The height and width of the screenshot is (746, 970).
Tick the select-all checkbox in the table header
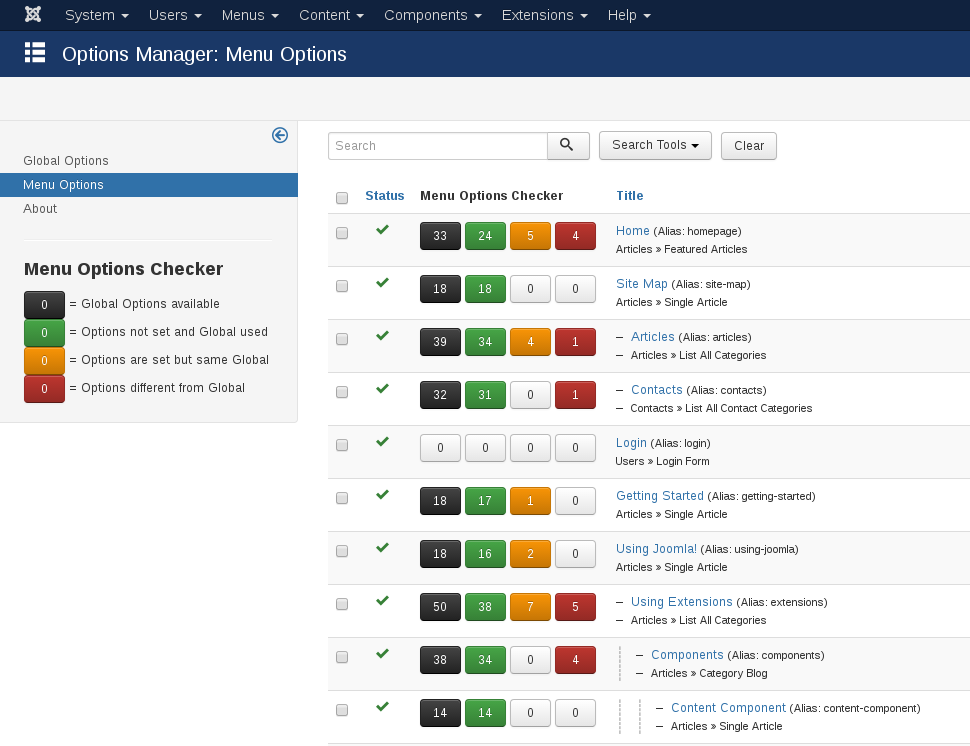[341, 198]
